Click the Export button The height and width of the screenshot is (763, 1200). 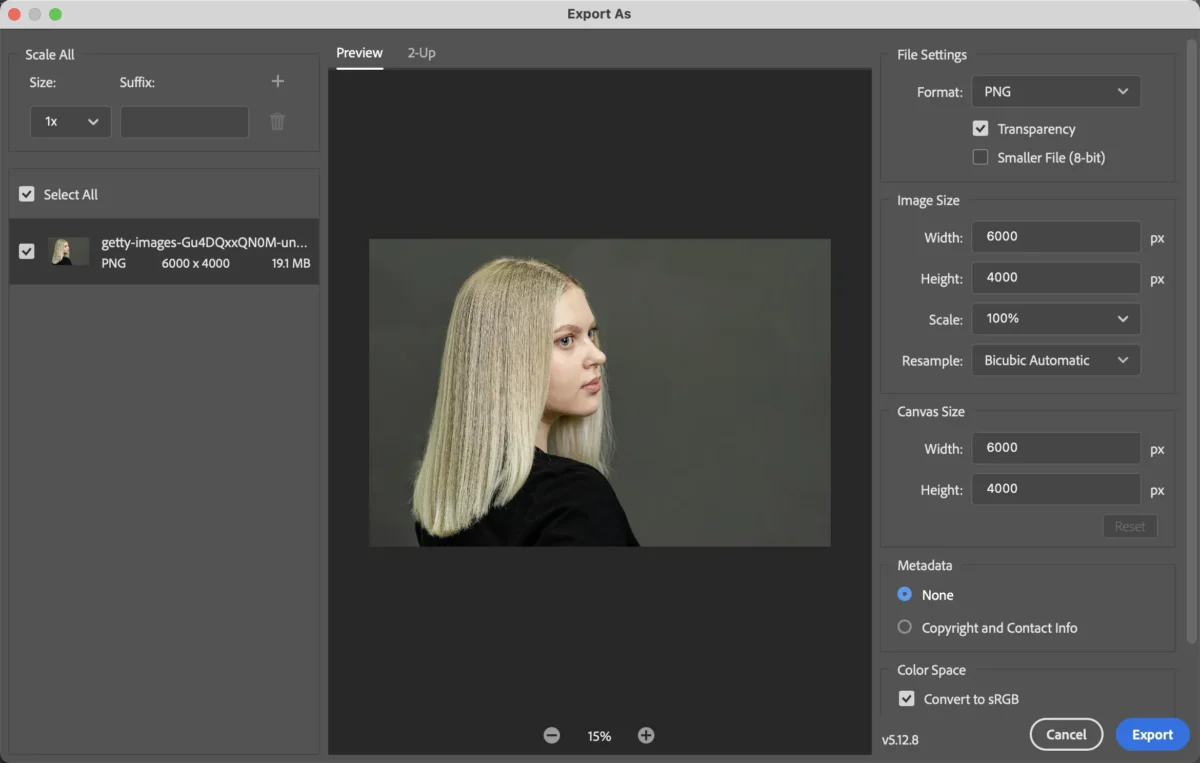pos(1152,734)
